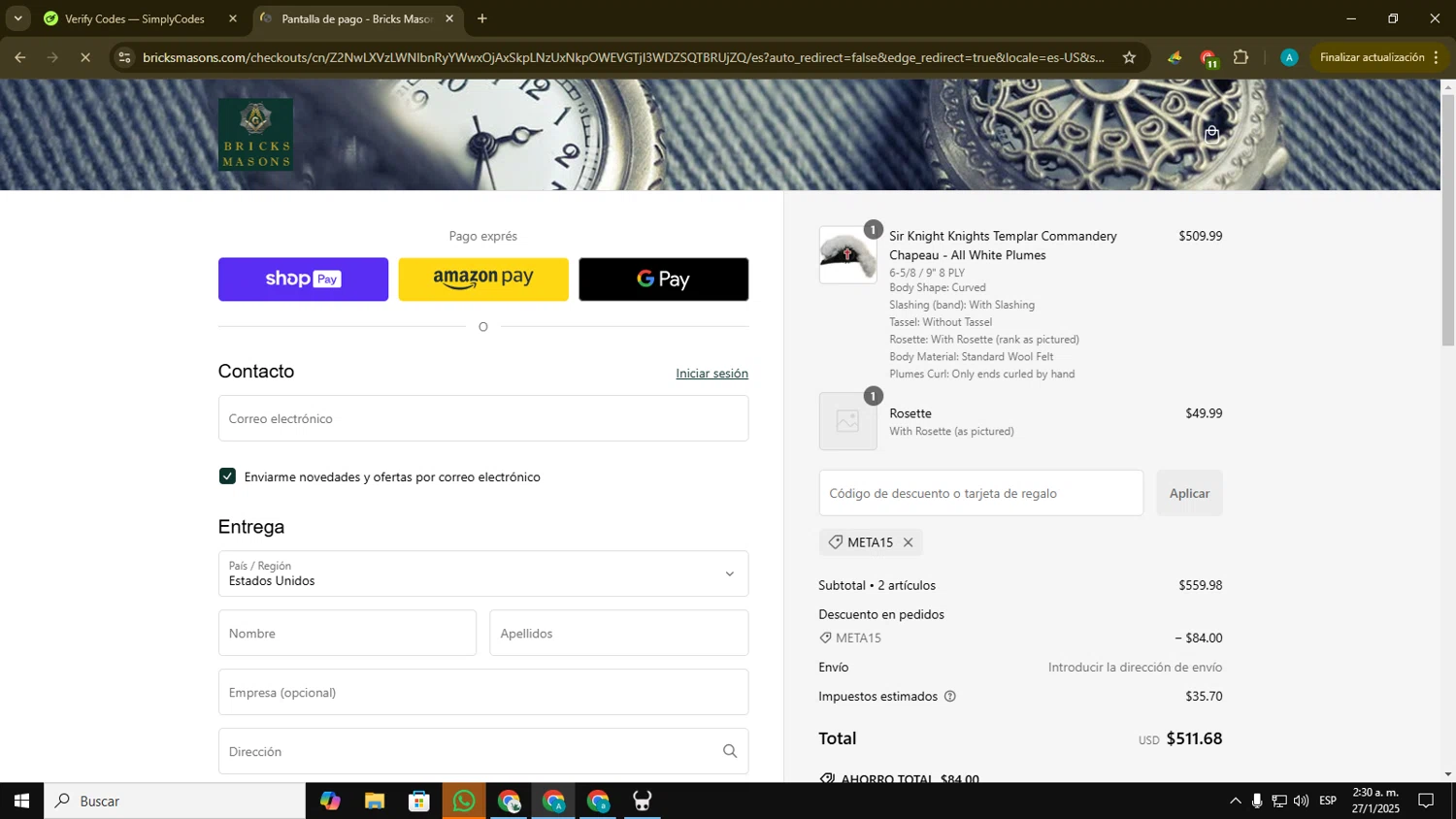The width and height of the screenshot is (1456, 819).
Task: Open the Bricks Masons logo
Action: pos(255,135)
